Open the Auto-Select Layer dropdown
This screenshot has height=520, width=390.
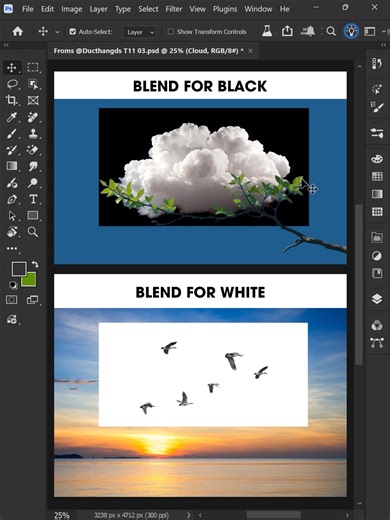139,32
